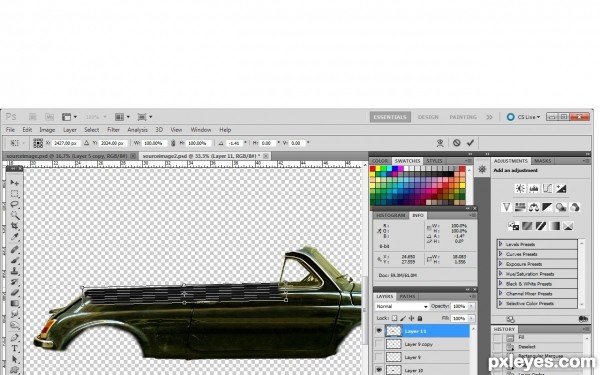Add a Vibrance adjustment
The width and height of the screenshot is (600, 375).
[506, 207]
